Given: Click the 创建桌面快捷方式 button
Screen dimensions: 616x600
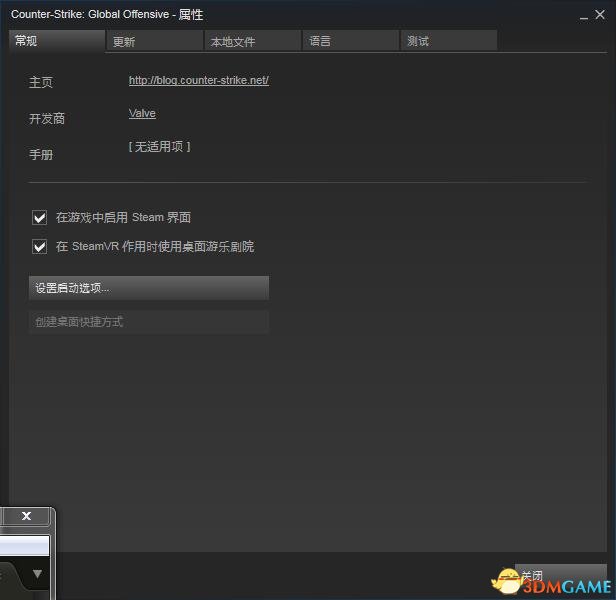Looking at the screenshot, I should (x=149, y=322).
